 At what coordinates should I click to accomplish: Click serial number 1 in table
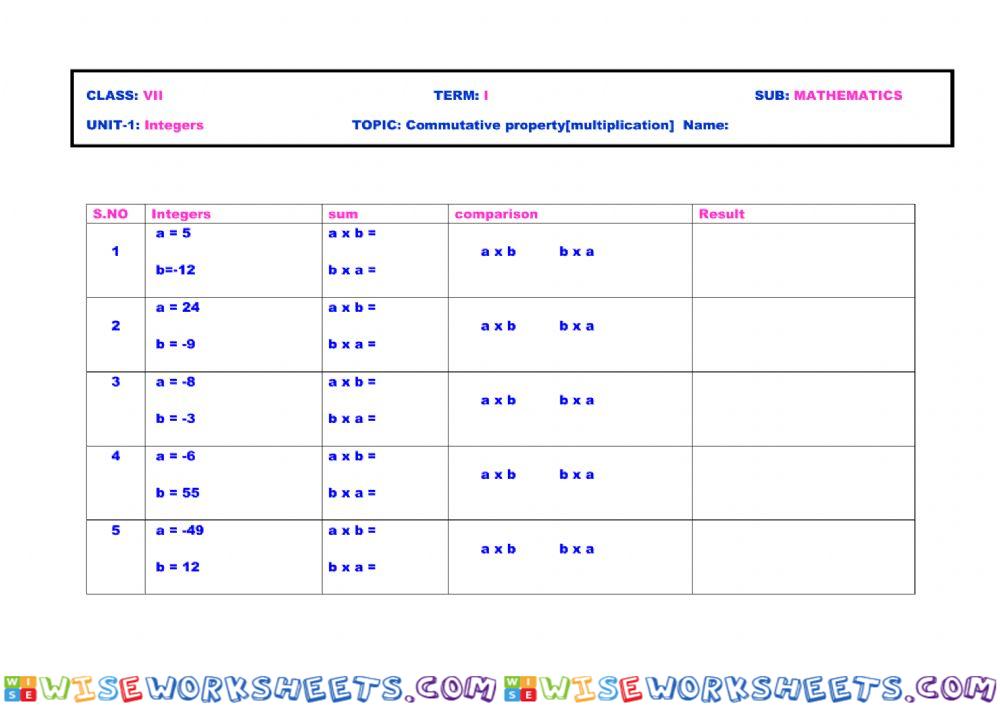click(x=115, y=252)
